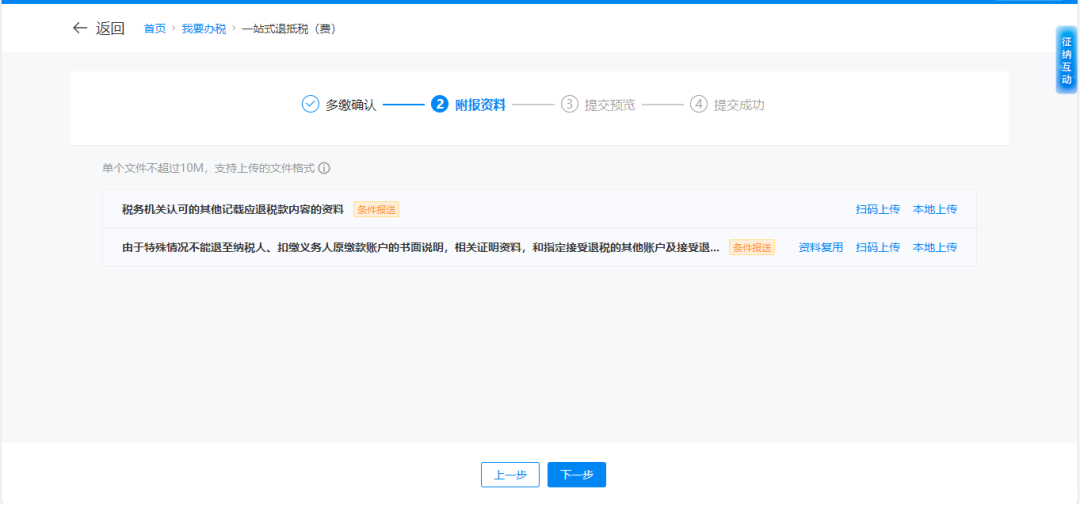This screenshot has height=505, width=1080.
Task: Click the step 2 circle icon
Action: click(x=439, y=105)
